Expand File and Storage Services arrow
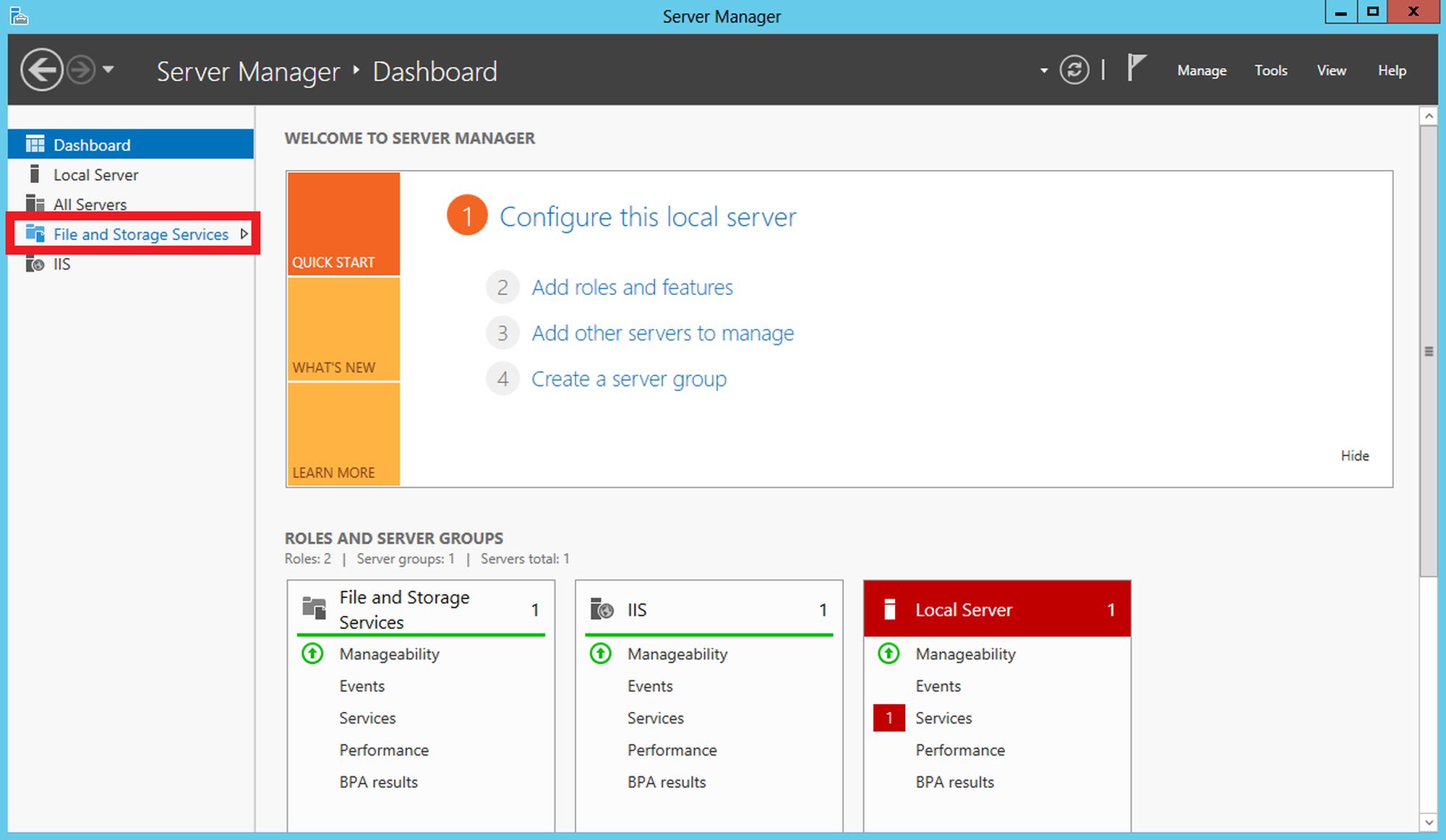Screen dimensions: 1446x840 pos(244,234)
